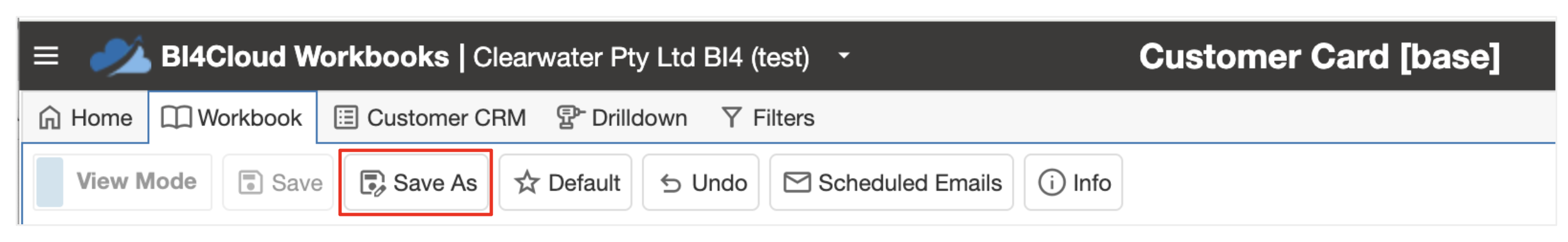This screenshot has width=1568, height=242.
Task: Click the Default star icon
Action: click(527, 183)
